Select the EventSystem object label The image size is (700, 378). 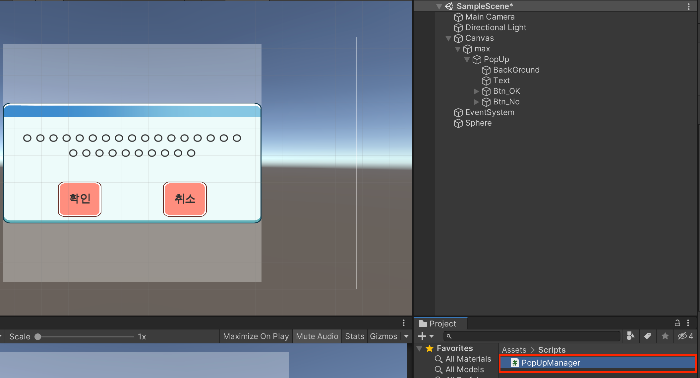(490, 112)
